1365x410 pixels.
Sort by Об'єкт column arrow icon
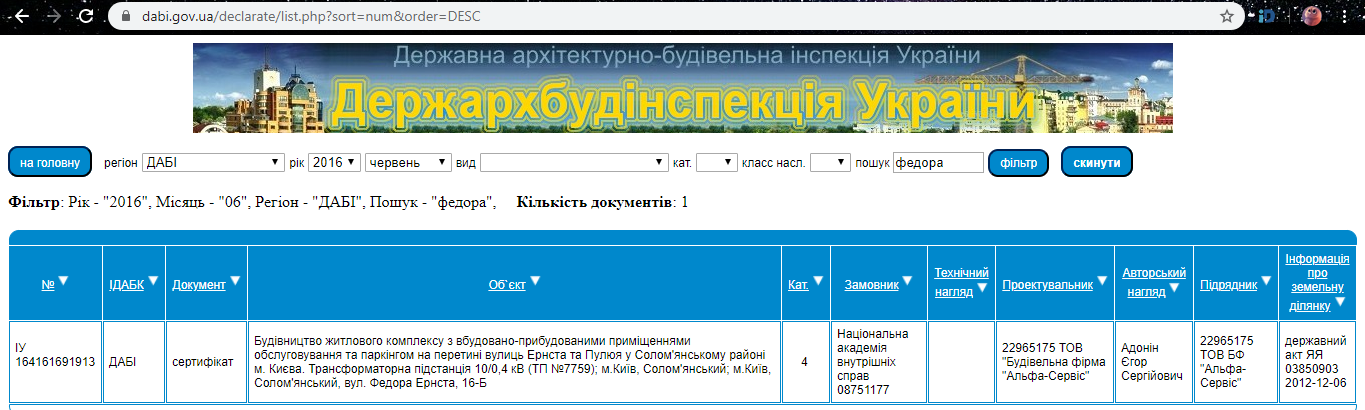(535, 282)
